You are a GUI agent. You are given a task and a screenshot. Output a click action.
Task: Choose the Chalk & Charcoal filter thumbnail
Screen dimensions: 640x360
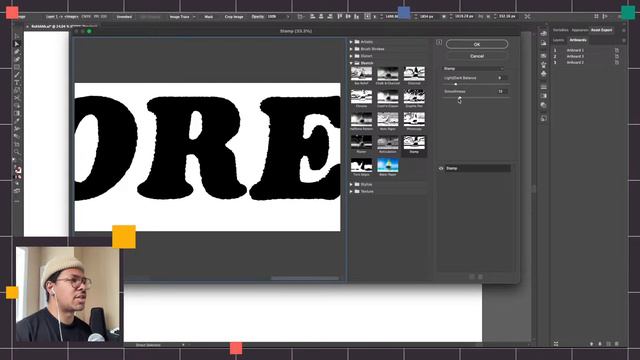(388, 74)
